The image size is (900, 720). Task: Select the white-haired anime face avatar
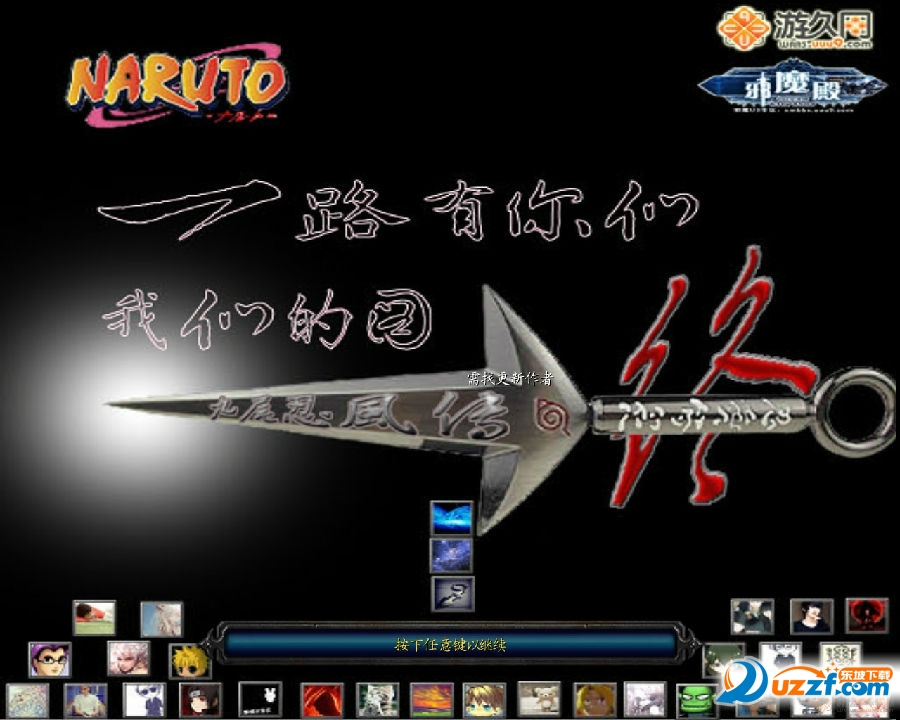(129, 659)
